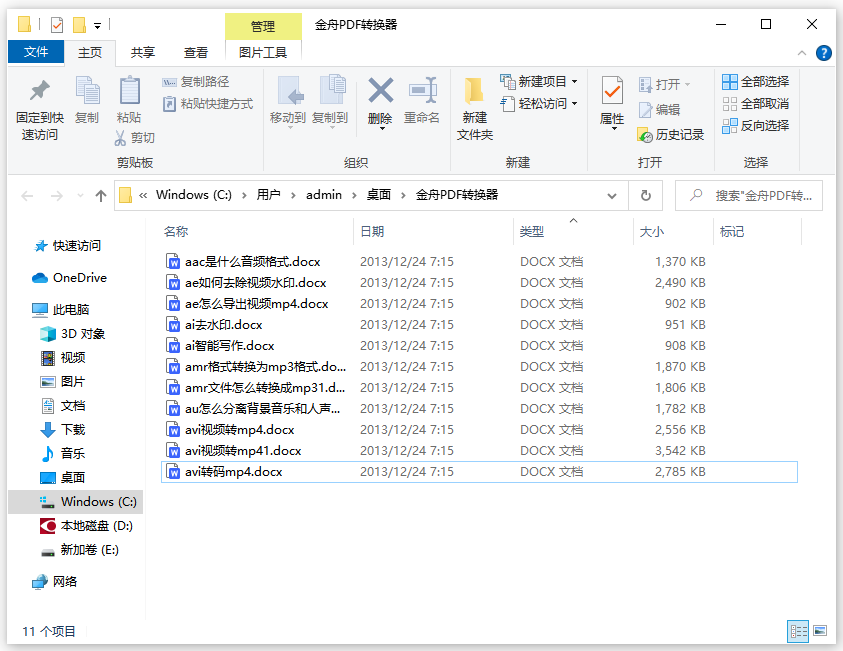Screen dimensions: 843x651
Task: Click the Paste clipboard icon
Action: pos(129,90)
